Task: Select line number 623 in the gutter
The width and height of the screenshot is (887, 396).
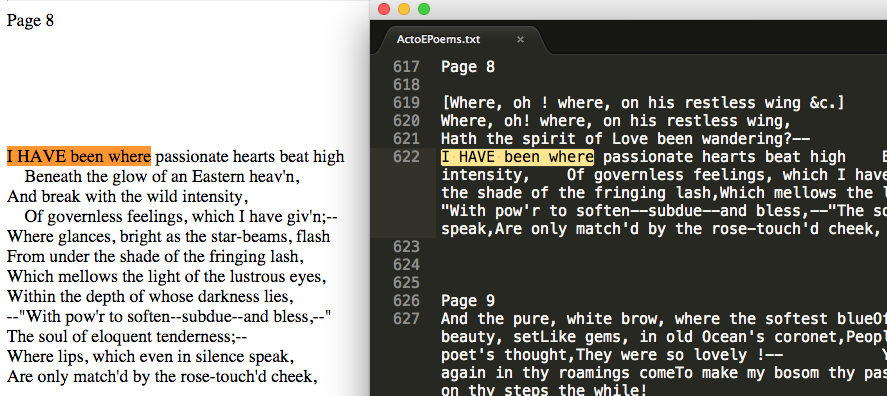Action: point(406,247)
